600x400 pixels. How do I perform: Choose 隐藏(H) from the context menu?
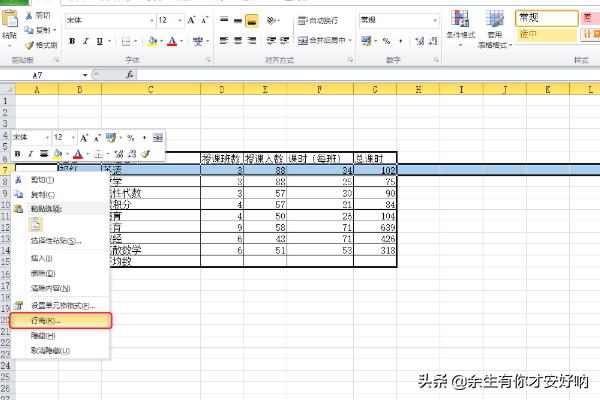point(60,336)
